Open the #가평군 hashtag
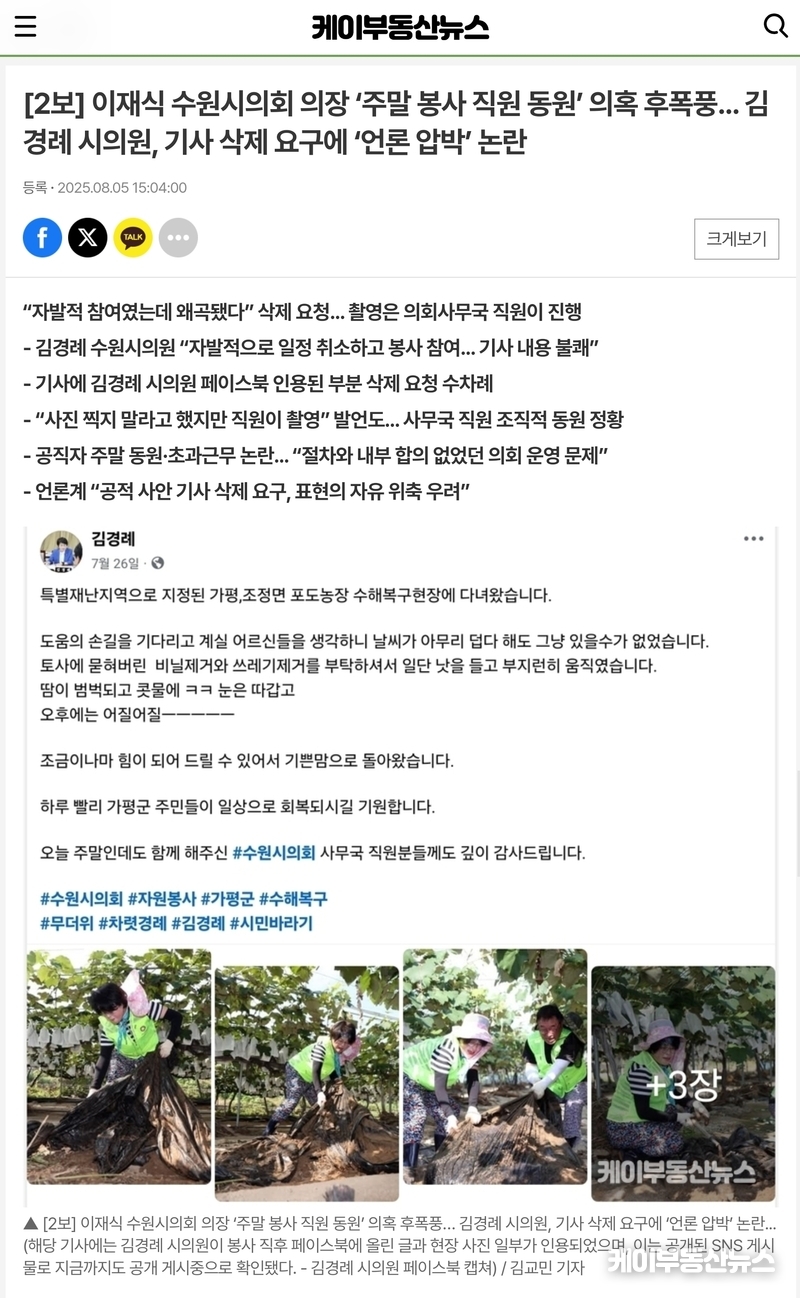 (227, 899)
